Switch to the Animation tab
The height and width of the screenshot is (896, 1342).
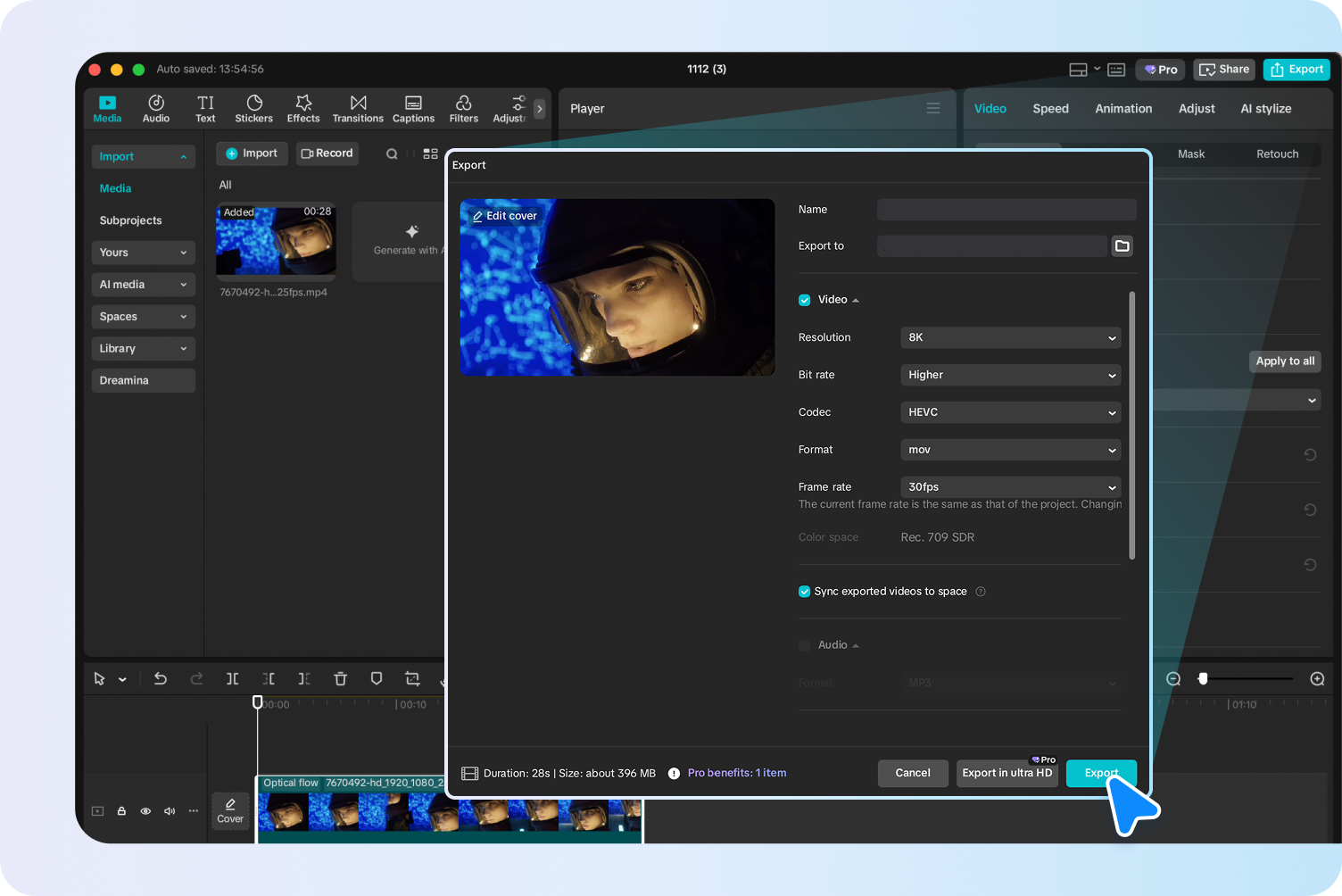(x=1123, y=109)
